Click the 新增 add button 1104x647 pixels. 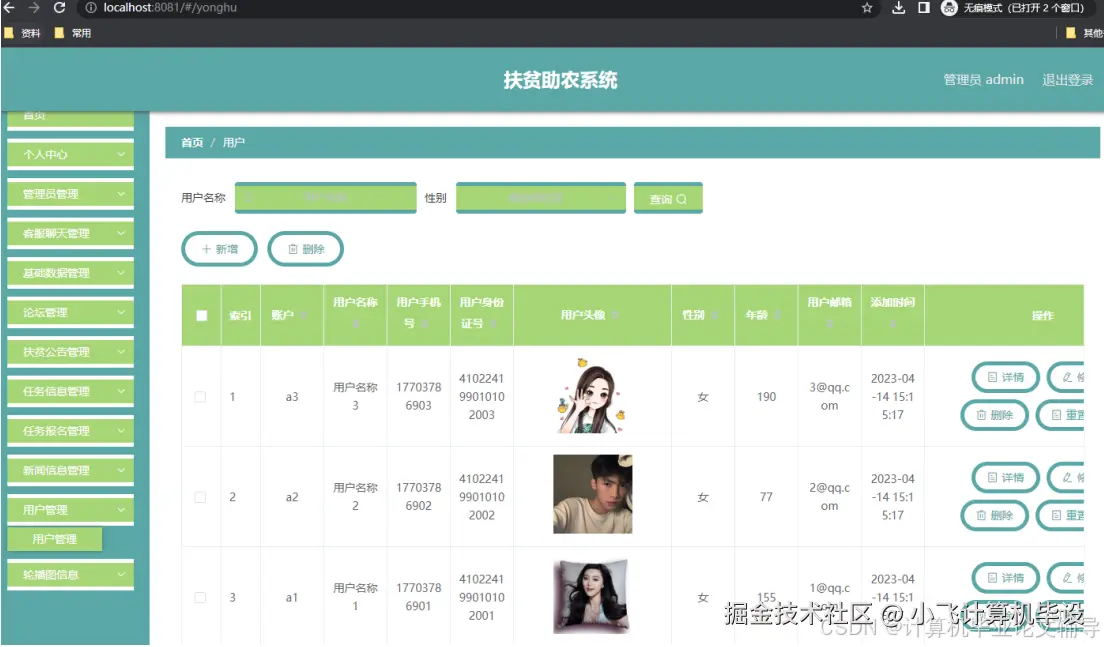[220, 249]
